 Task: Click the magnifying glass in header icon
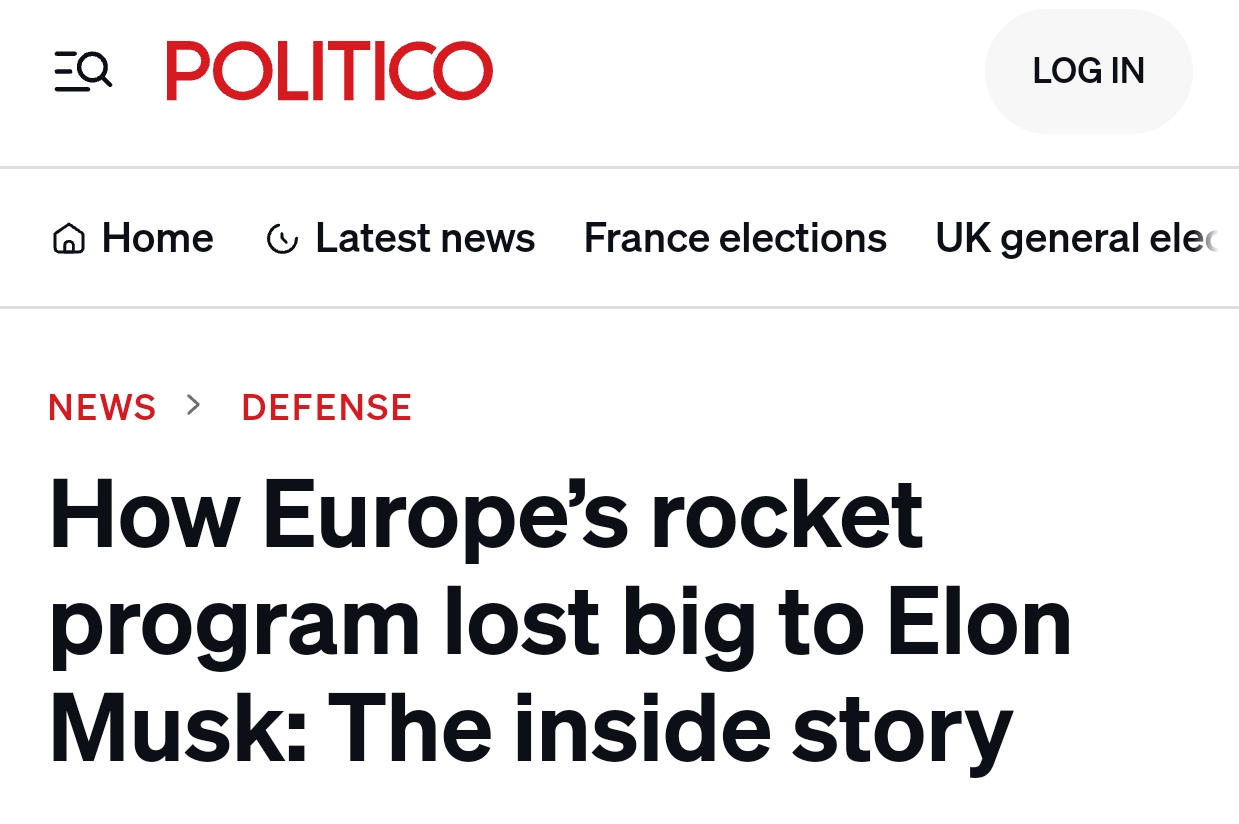click(95, 69)
